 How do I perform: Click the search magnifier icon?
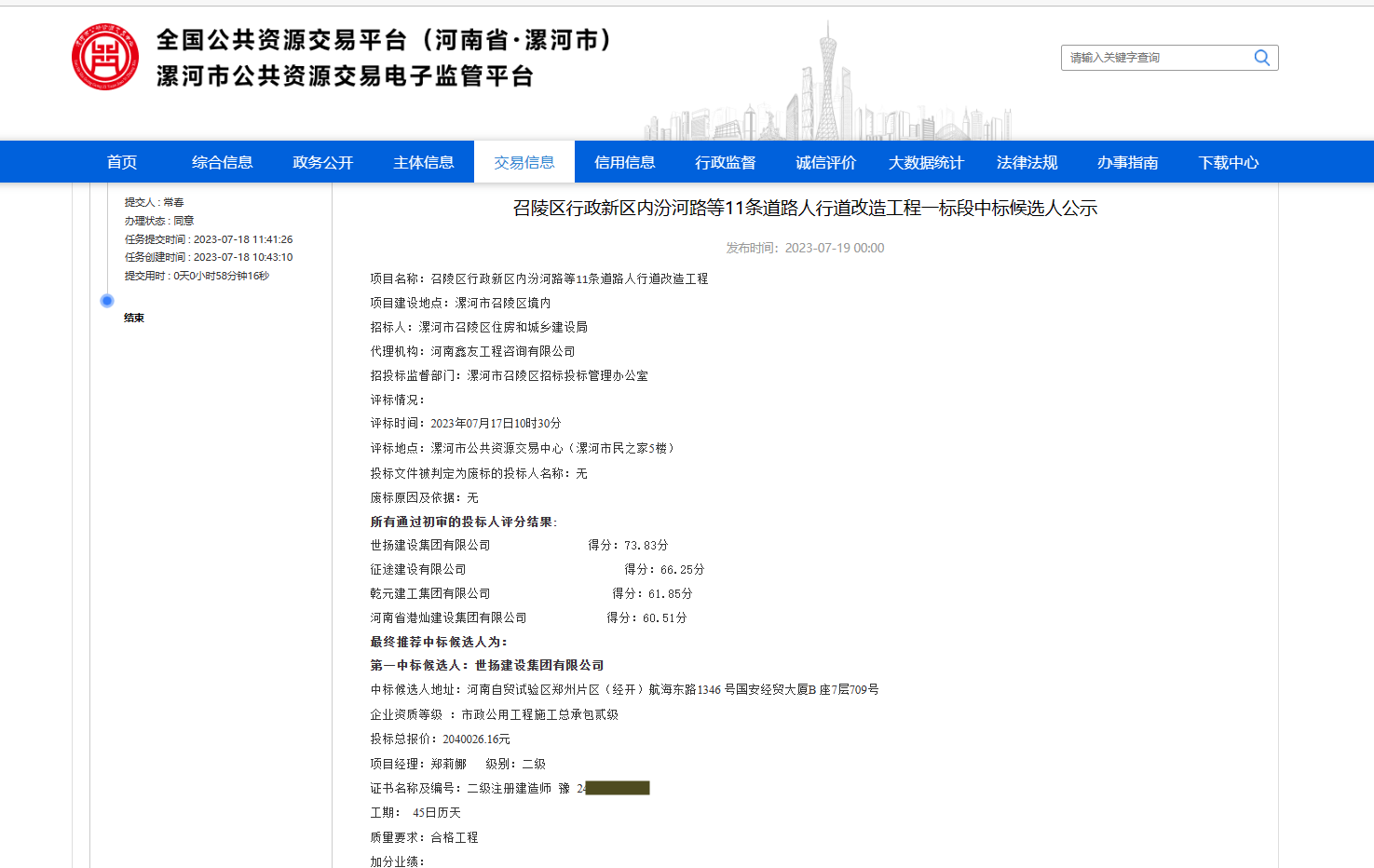click(x=1262, y=57)
